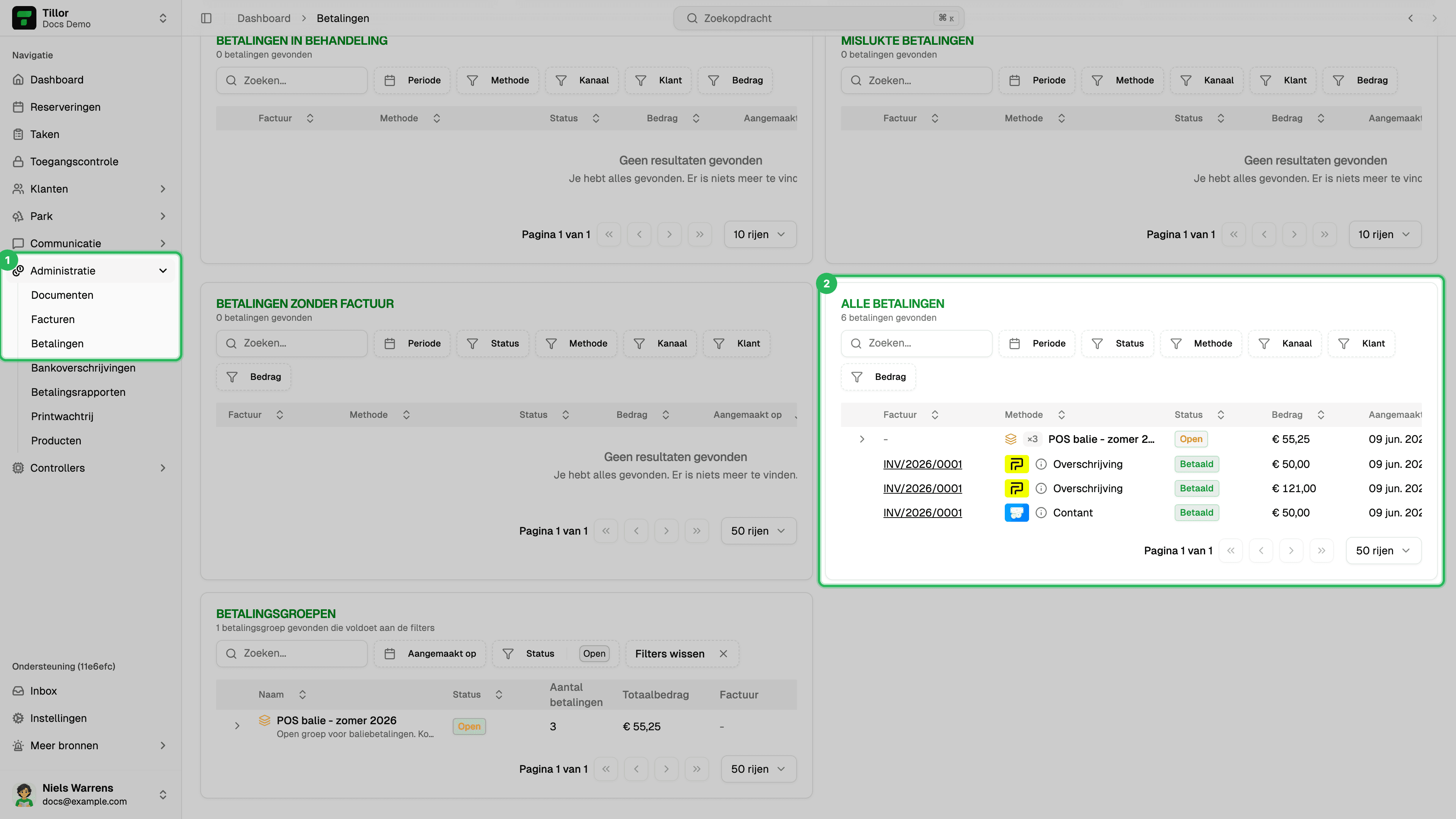Click forward arrow at top right
This screenshot has height=819, width=1456.
(x=1434, y=18)
